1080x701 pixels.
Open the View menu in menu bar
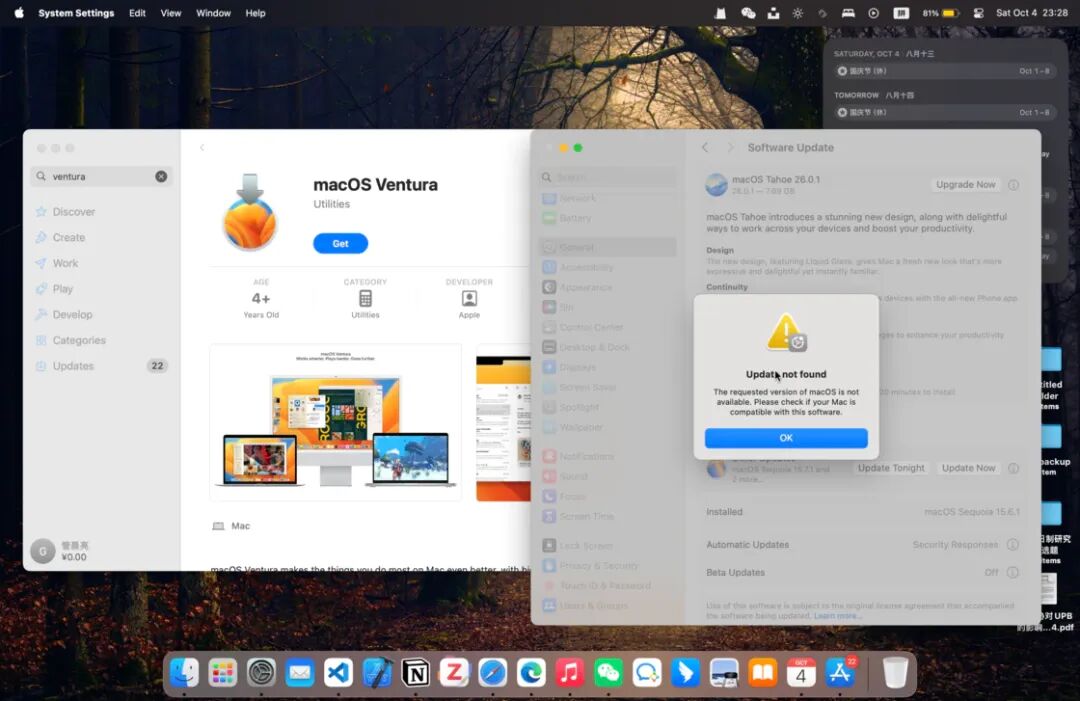pos(171,13)
